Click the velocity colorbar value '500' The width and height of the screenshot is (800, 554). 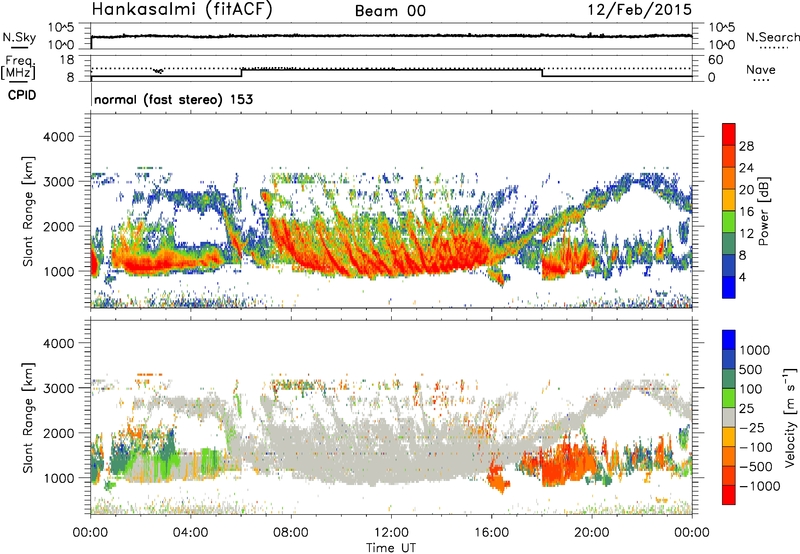751,369
